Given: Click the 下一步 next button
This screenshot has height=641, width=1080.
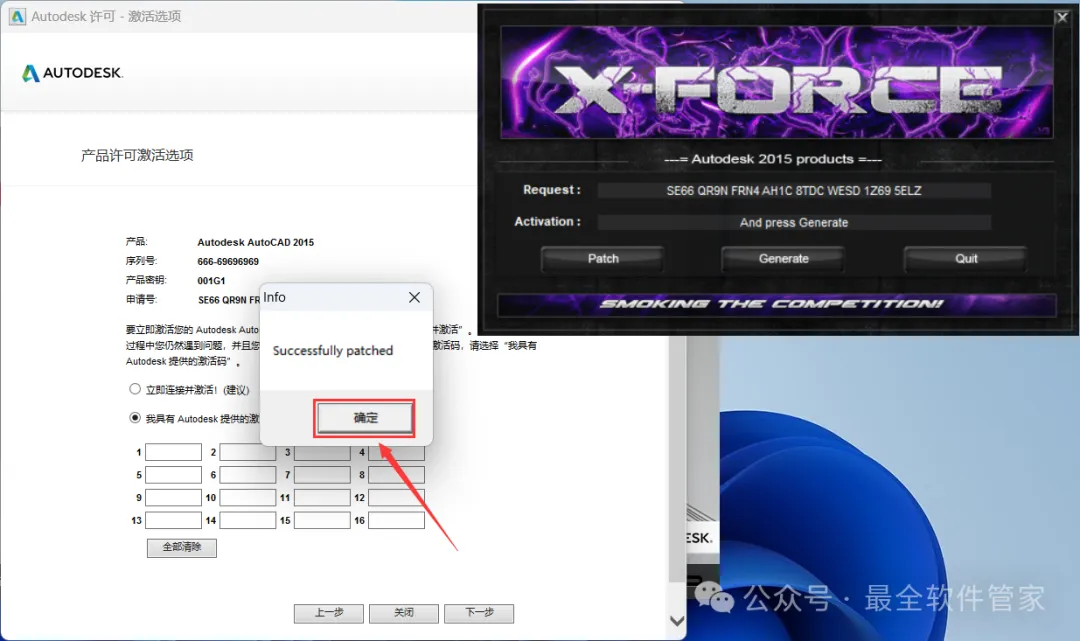Looking at the screenshot, I should point(479,613).
